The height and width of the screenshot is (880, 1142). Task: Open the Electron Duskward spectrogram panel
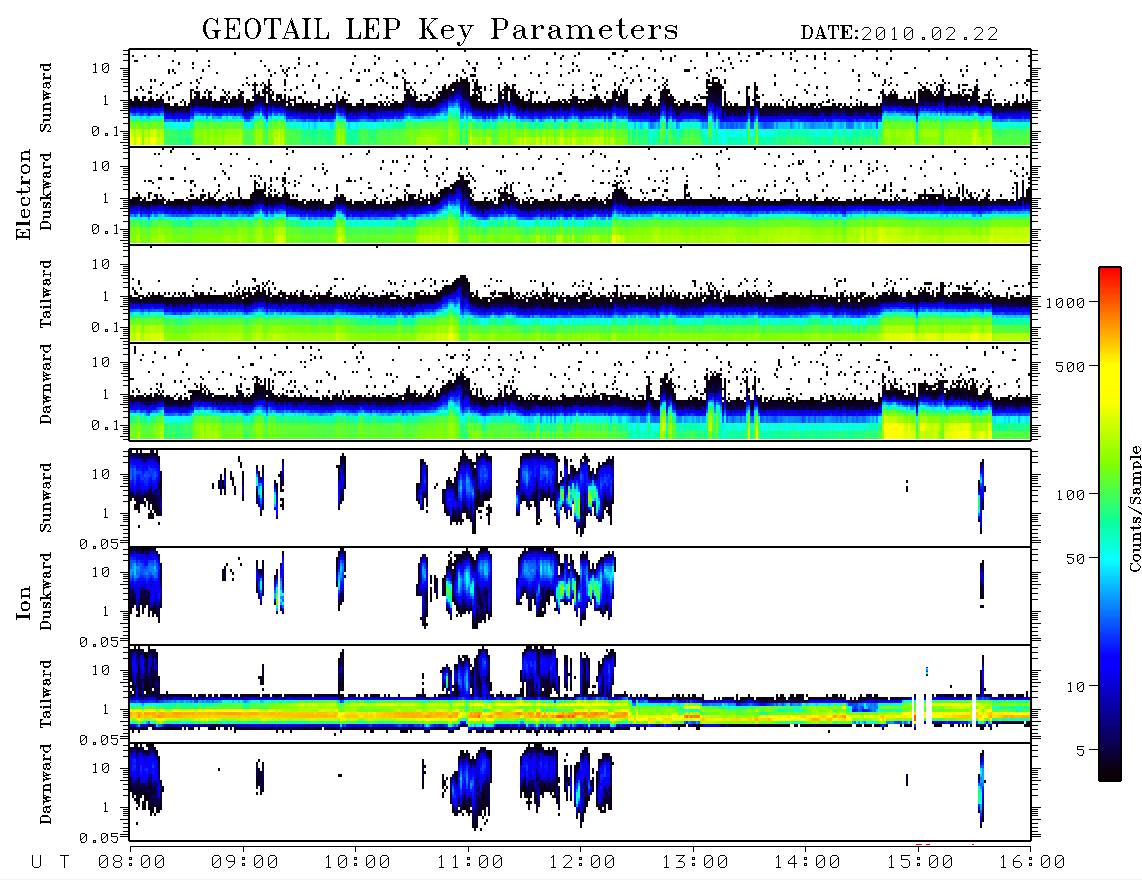pos(580,195)
